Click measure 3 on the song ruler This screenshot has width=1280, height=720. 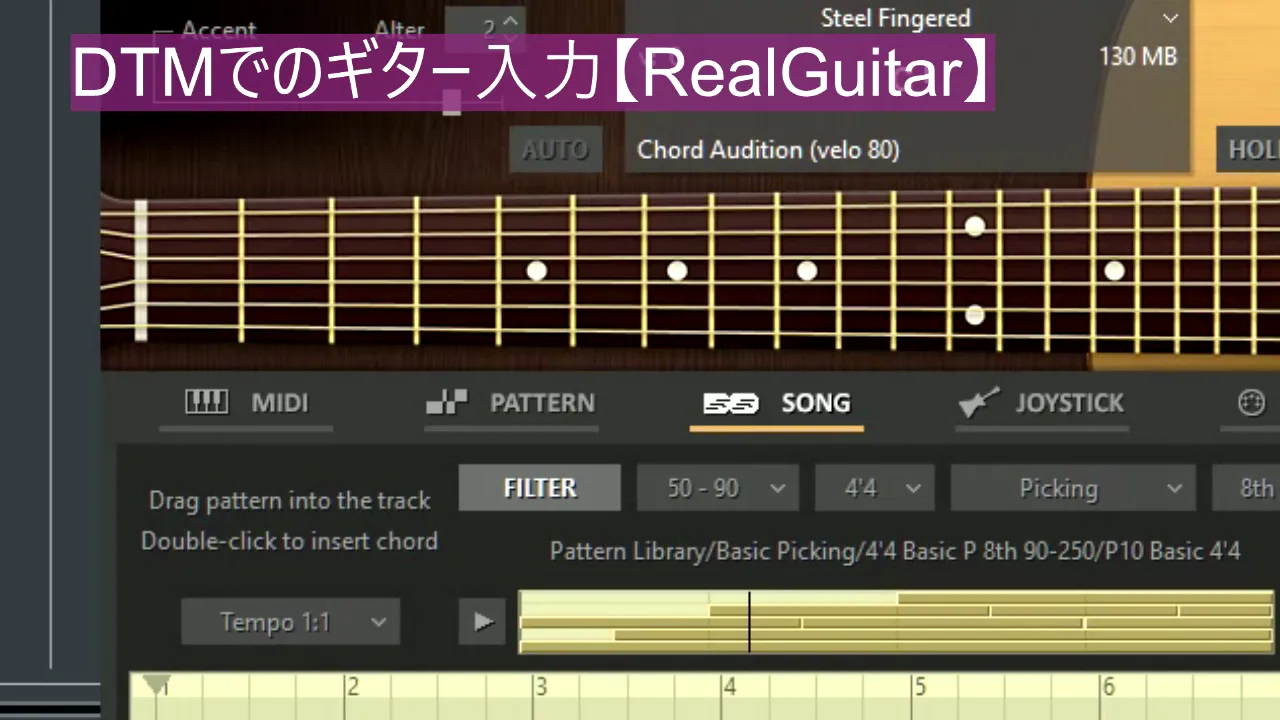[x=541, y=687]
